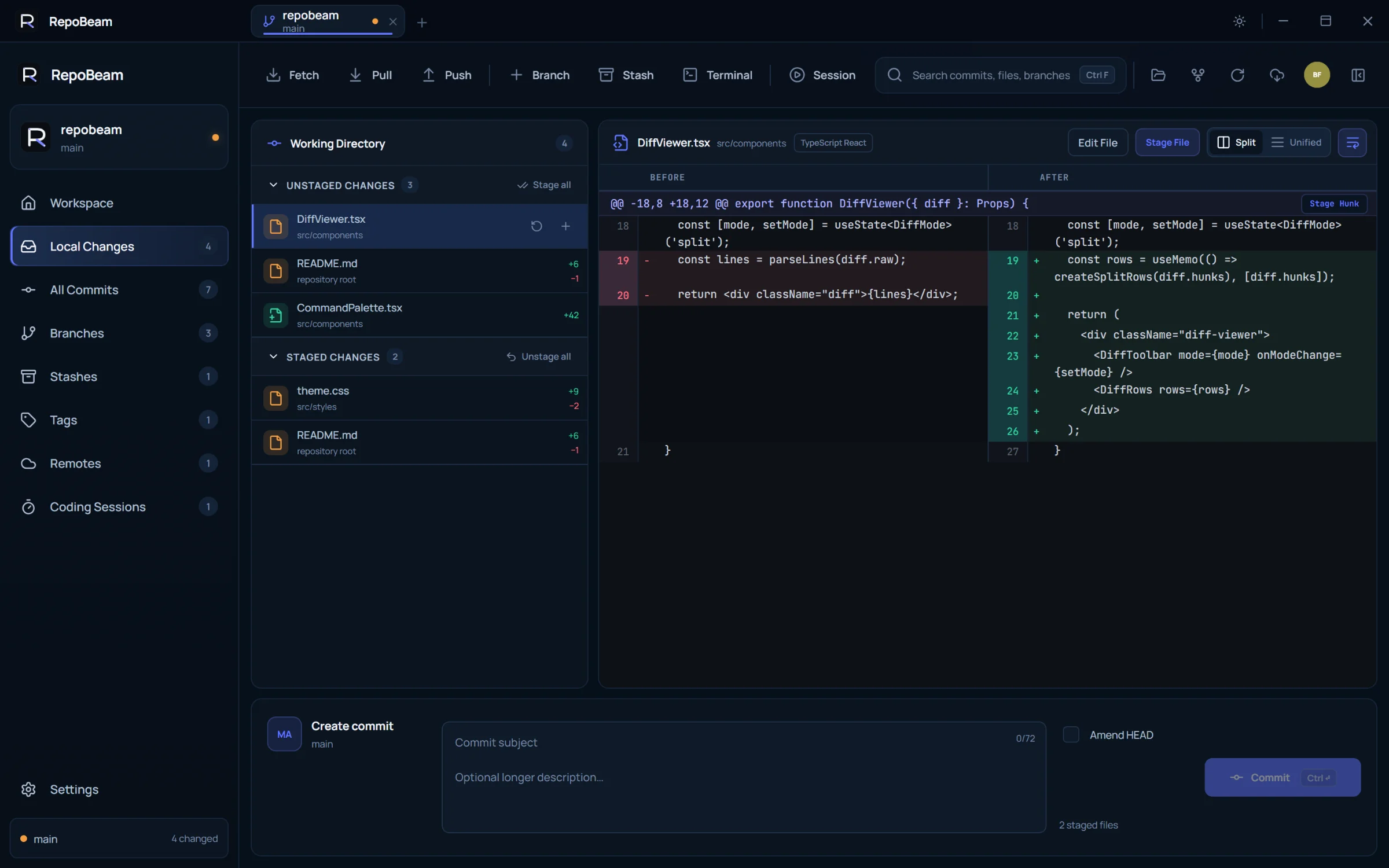The width and height of the screenshot is (1389, 868).
Task: Switch diff to Split view
Action: pos(1237,143)
